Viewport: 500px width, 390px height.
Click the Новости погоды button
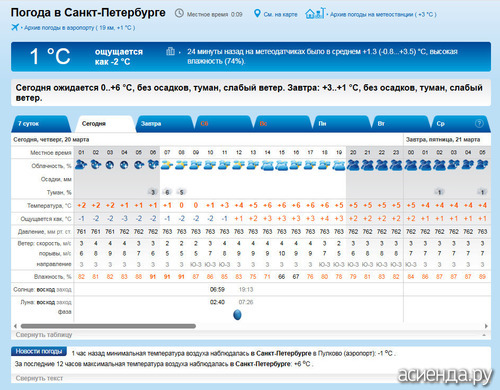click(39, 351)
